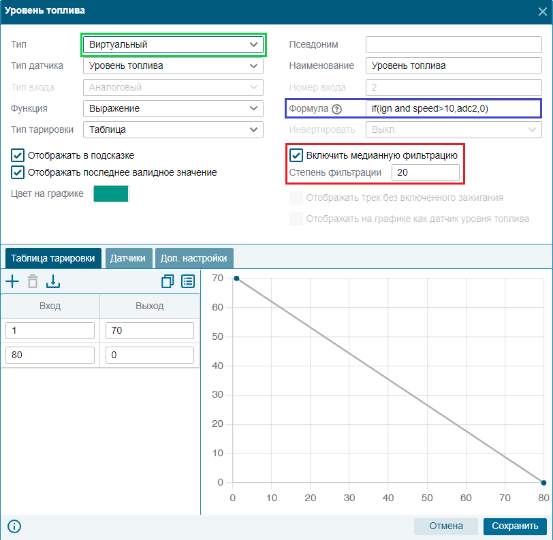Add a new calibration table row
Screen dimensions: 553x540
(x=12, y=281)
